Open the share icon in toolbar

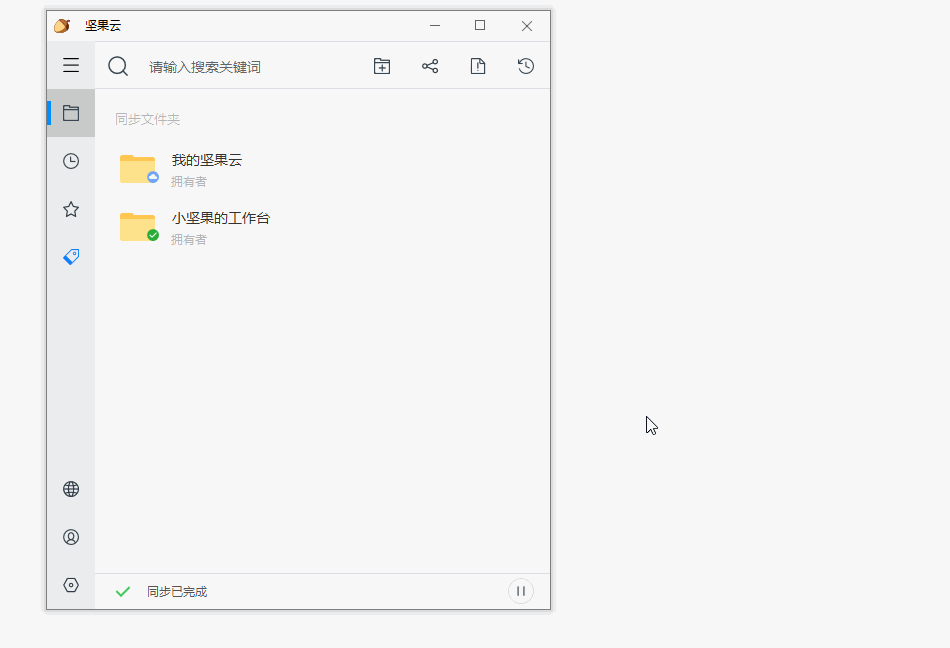click(430, 66)
